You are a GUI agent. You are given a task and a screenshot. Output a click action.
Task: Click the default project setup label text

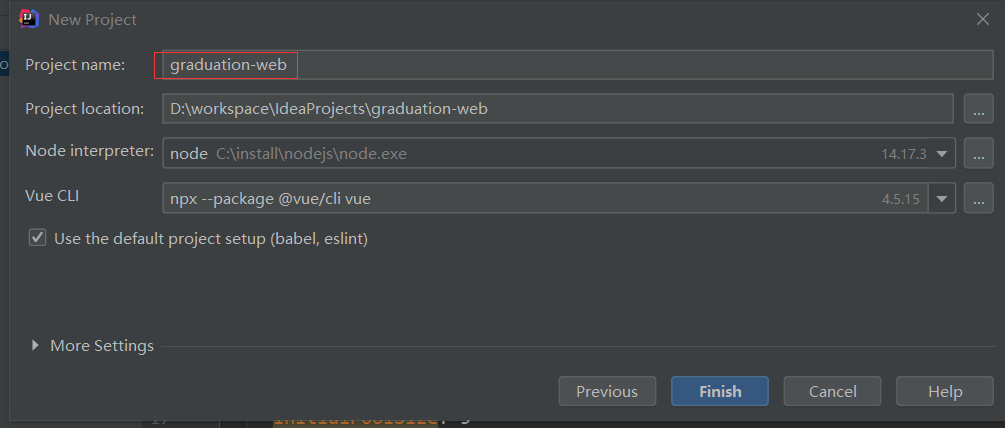tap(211, 239)
